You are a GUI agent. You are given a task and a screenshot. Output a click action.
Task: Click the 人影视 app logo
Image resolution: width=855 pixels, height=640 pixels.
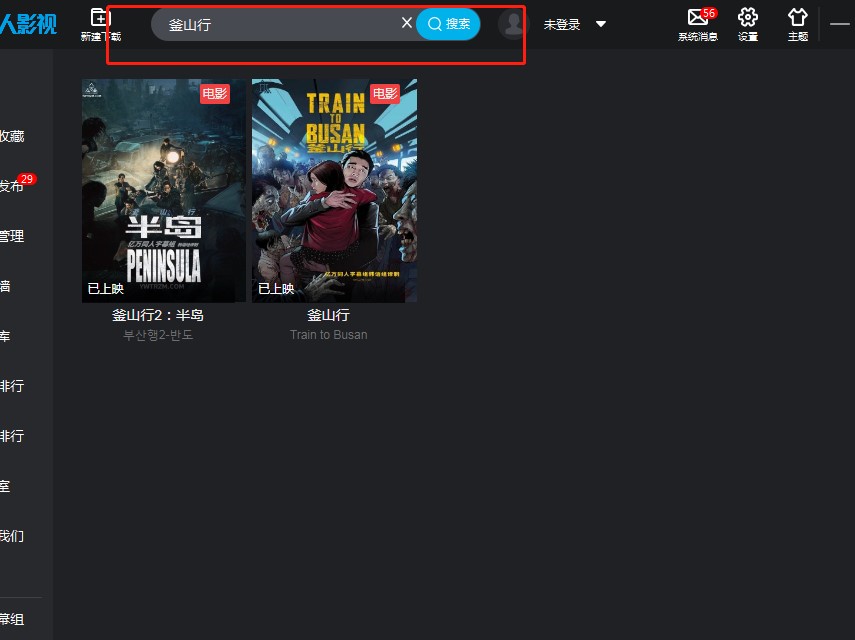[28, 24]
